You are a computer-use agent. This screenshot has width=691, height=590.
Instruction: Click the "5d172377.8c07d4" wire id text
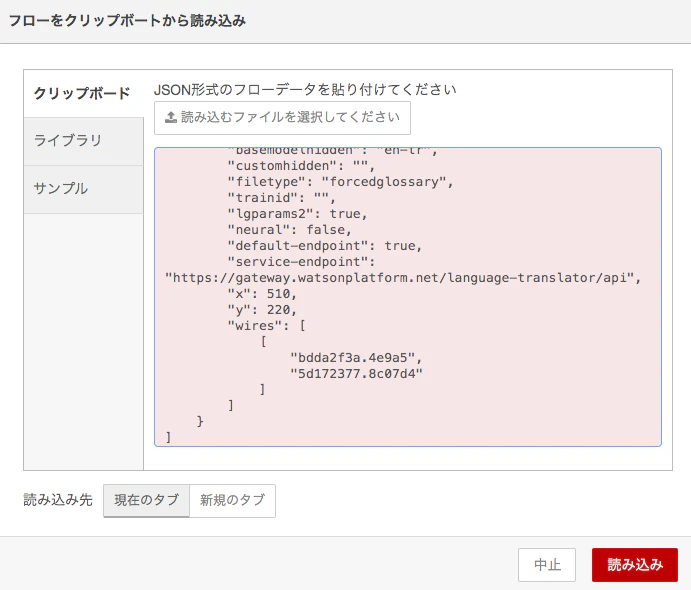(x=356, y=374)
